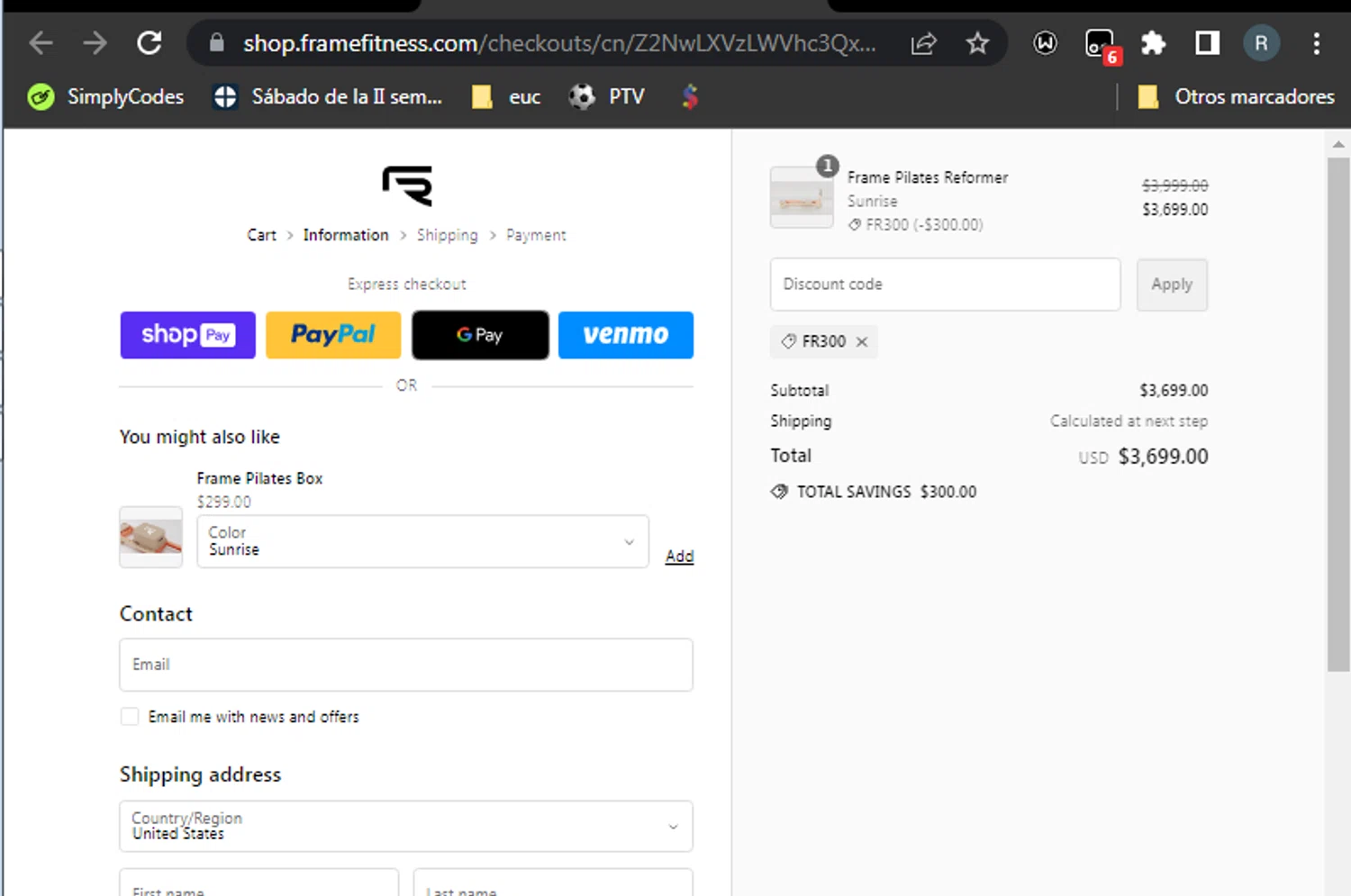Pay with Venmo button

(626, 335)
